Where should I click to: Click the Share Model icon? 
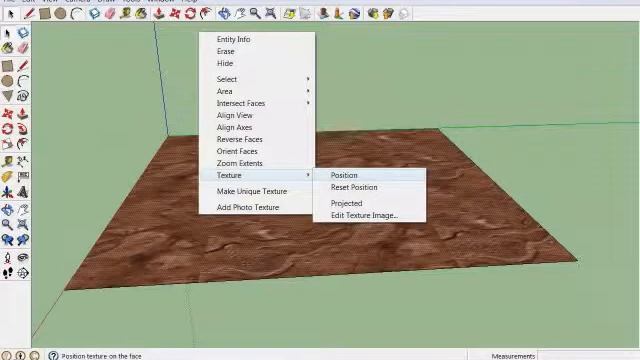pyautogui.click(x=388, y=14)
